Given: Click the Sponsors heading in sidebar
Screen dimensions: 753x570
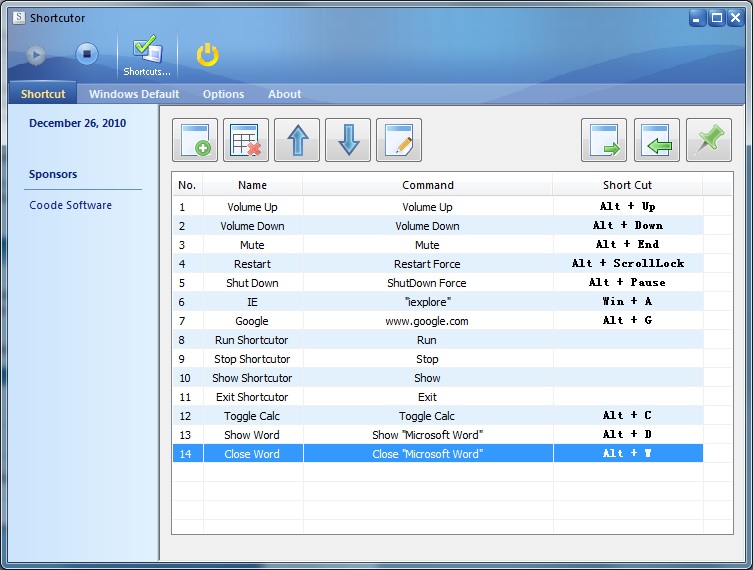Looking at the screenshot, I should tap(53, 174).
